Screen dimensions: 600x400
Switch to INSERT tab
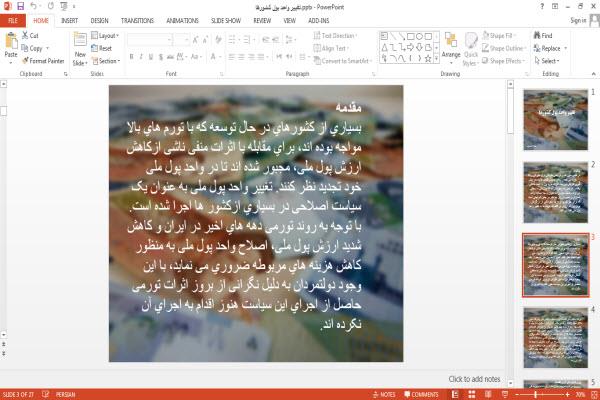(69, 21)
